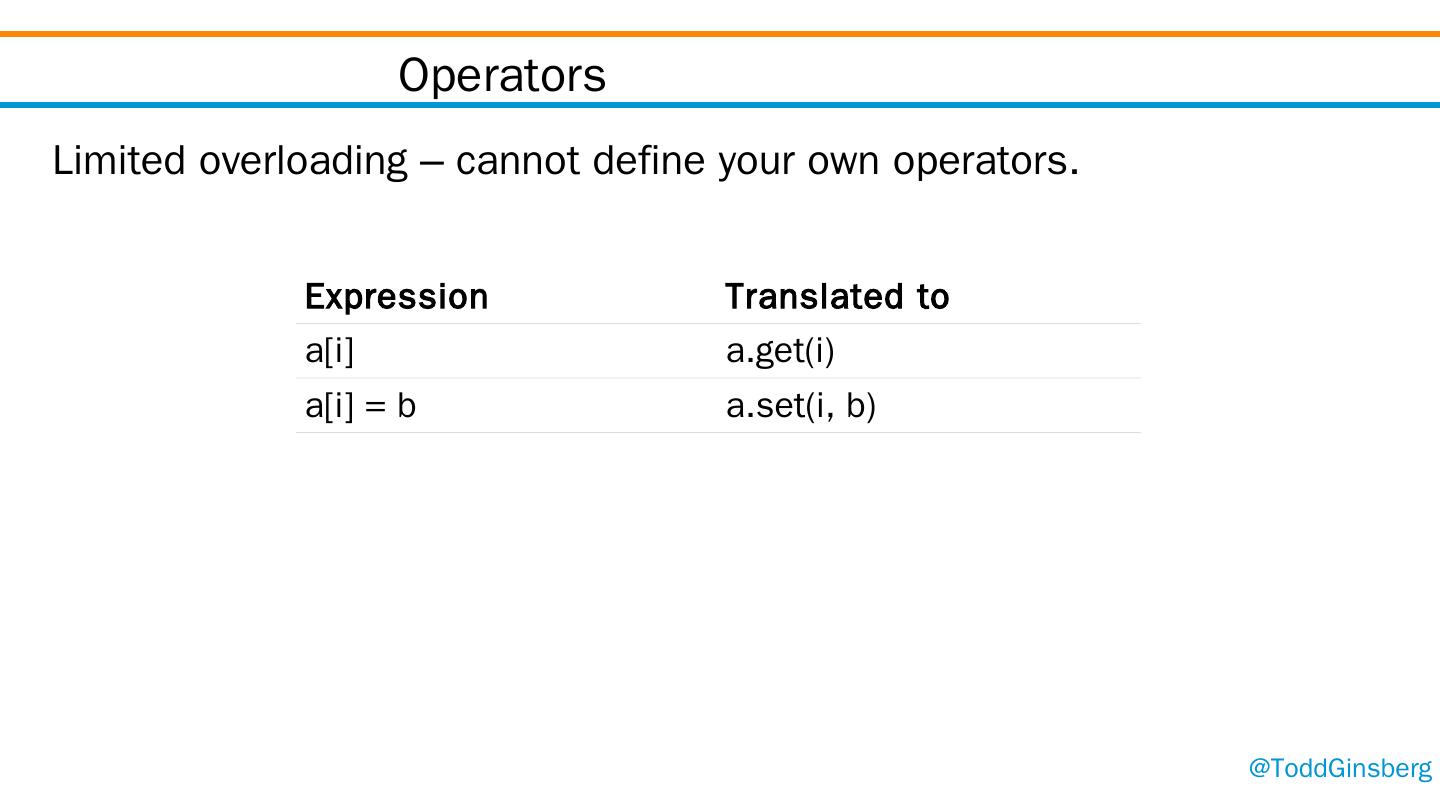
Task: Select the Expression column header
Action: click(x=396, y=297)
